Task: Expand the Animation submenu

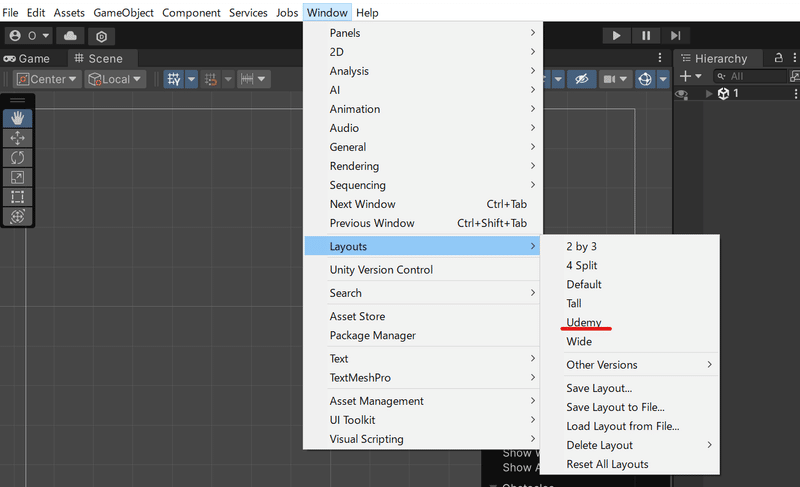Action: coord(423,109)
